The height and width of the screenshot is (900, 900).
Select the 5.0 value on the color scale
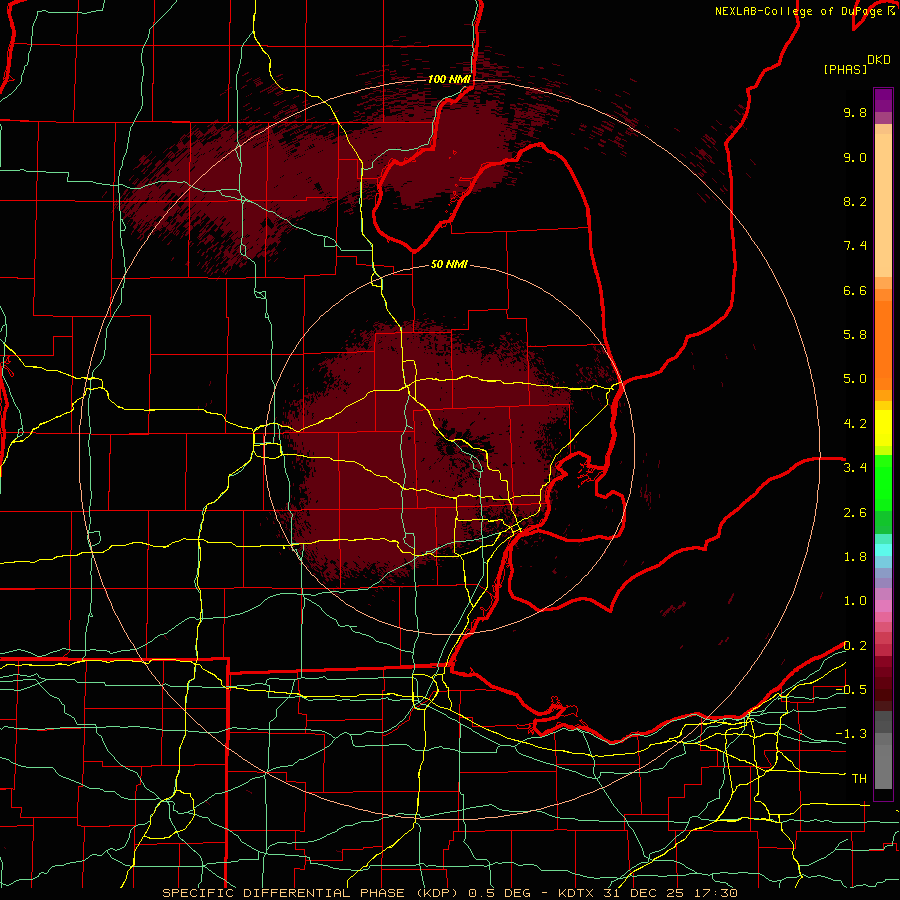(x=855, y=379)
